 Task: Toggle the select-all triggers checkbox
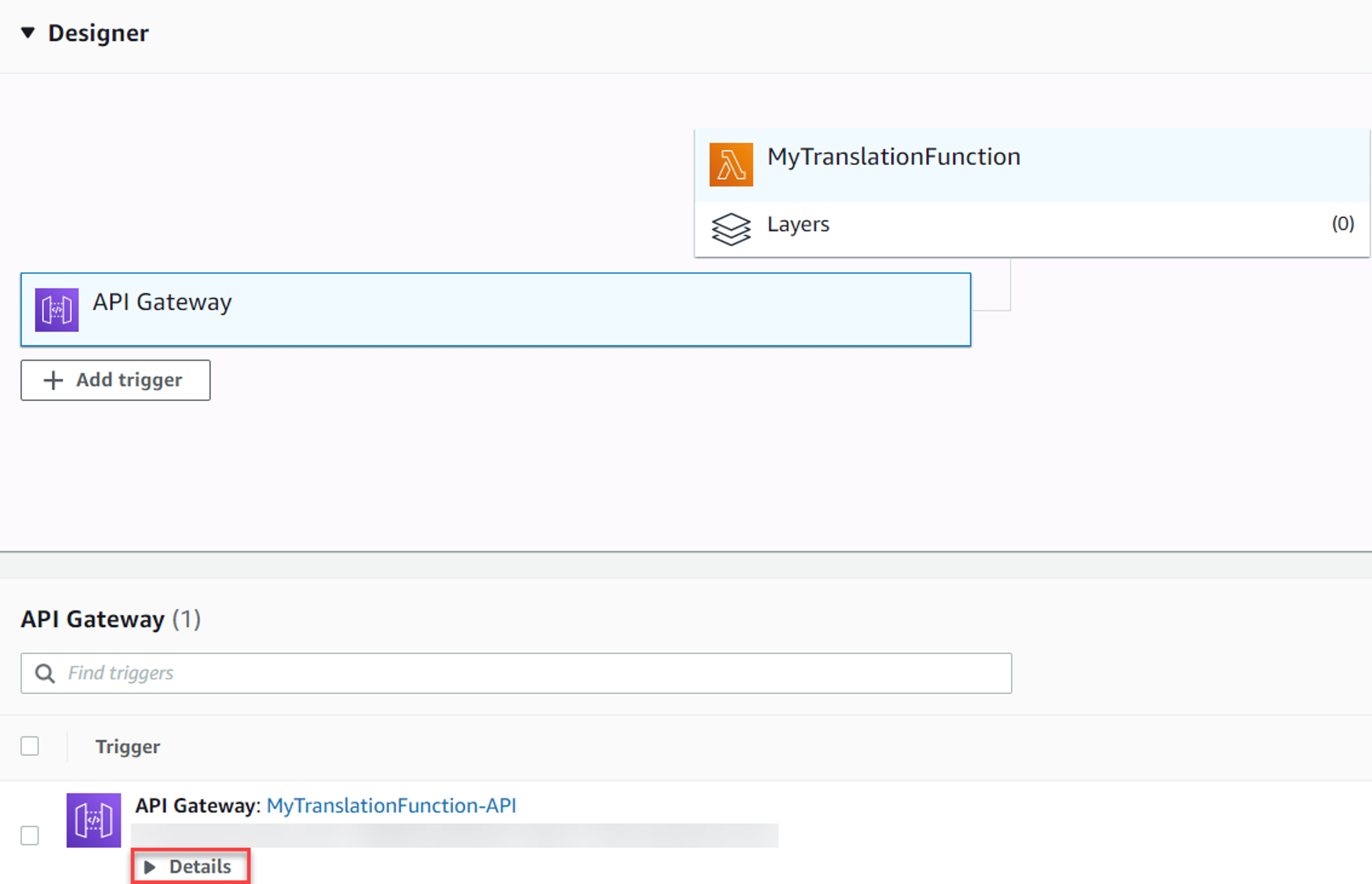pos(30,746)
